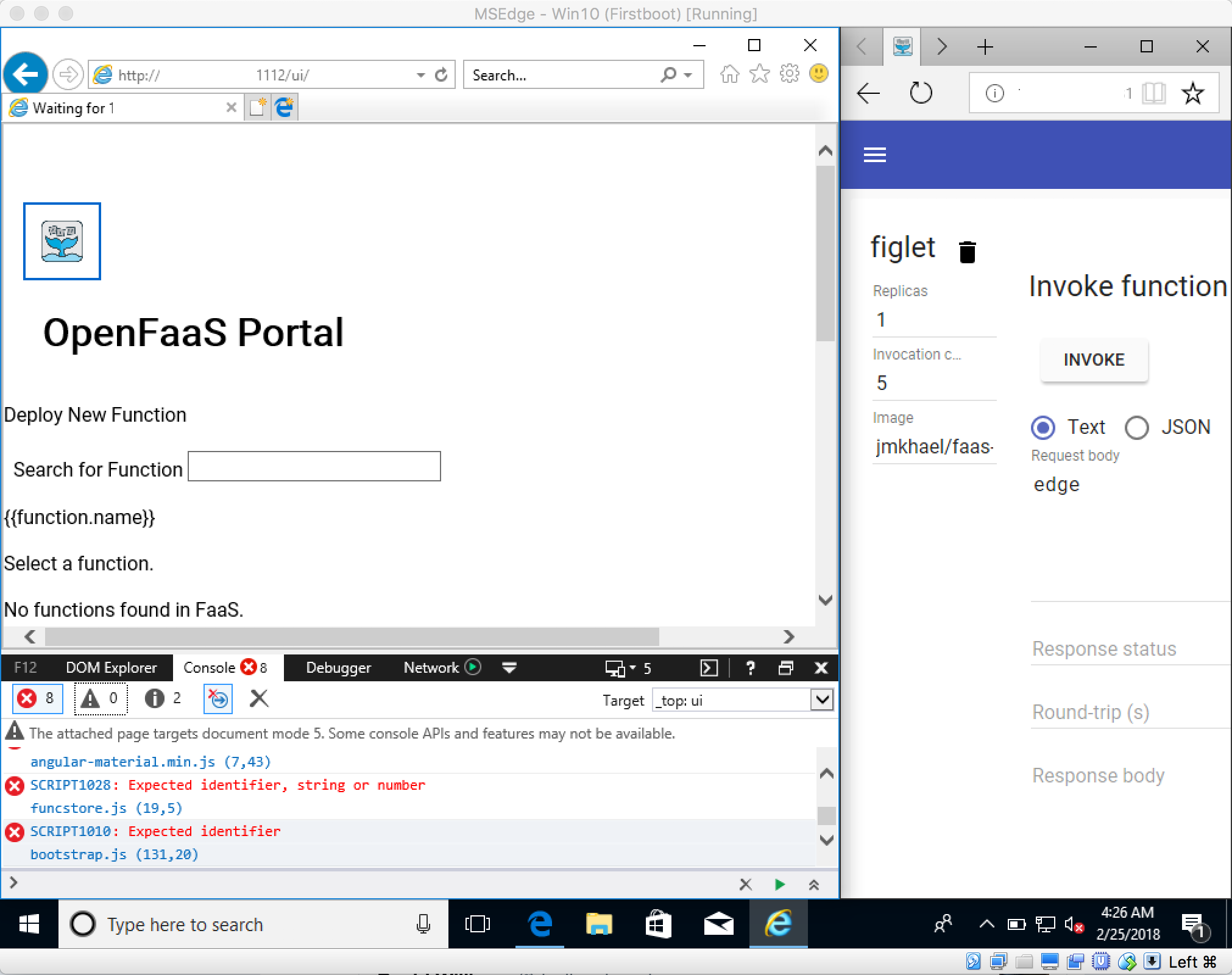Select the Text request format
This screenshot has height=975, width=1232.
(1043, 428)
